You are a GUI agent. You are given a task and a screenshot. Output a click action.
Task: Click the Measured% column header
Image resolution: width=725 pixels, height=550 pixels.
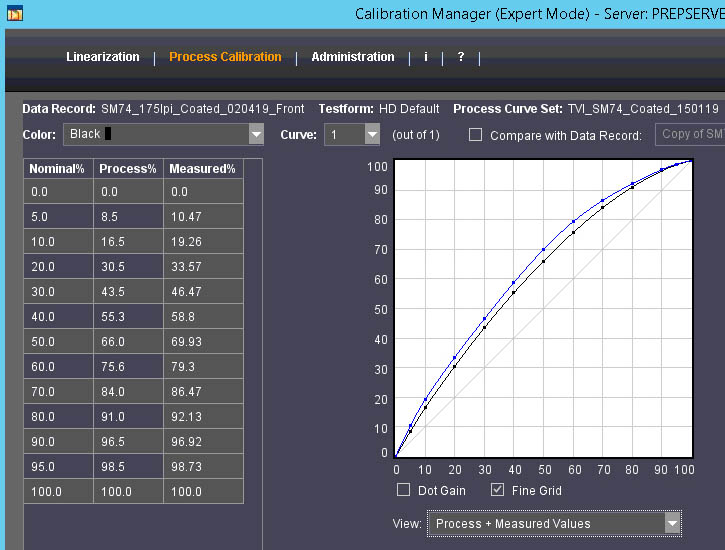(x=203, y=169)
